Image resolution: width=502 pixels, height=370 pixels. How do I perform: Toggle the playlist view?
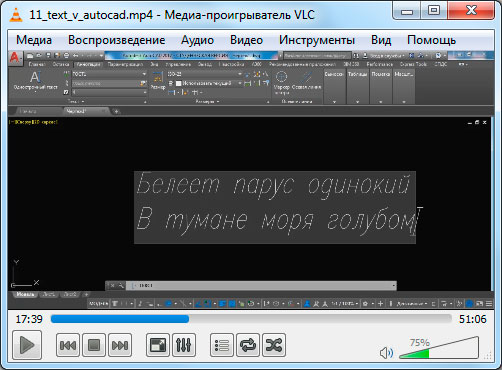coord(222,345)
